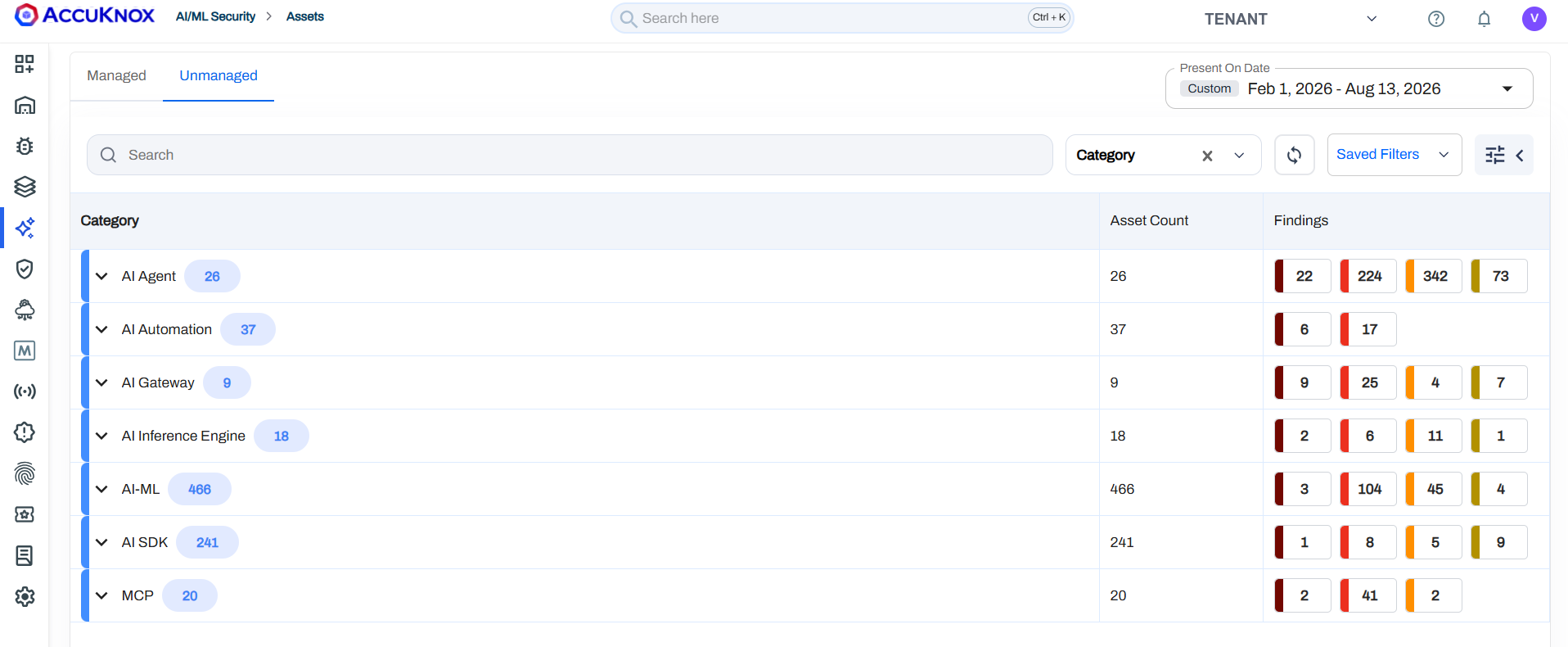Click the AI-ML count pill 466

[x=200, y=489]
